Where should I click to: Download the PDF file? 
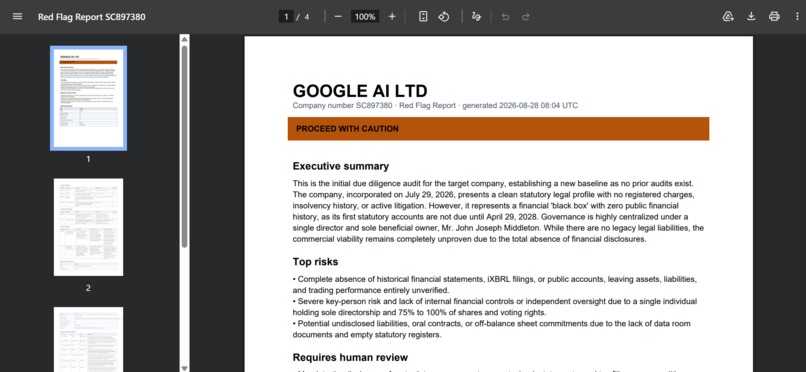tap(751, 16)
